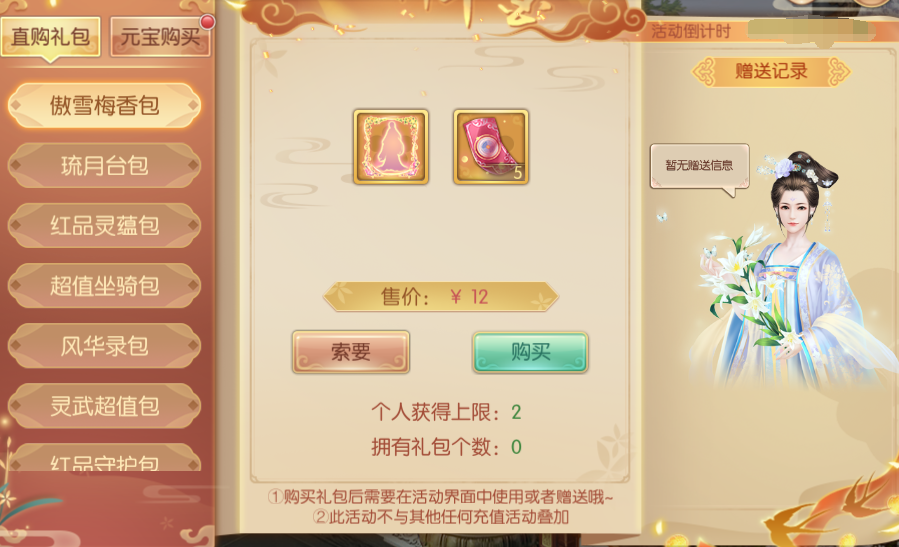
Task: Click the costume silhouette reward icon
Action: 391,147
